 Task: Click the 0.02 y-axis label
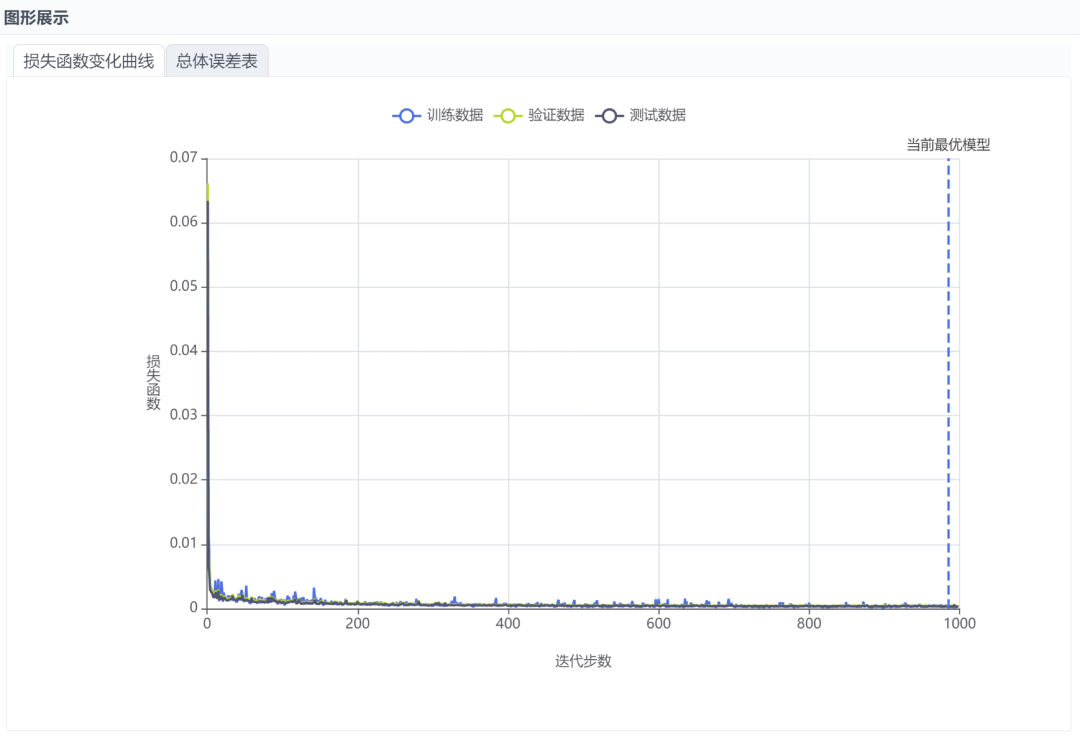coord(184,479)
